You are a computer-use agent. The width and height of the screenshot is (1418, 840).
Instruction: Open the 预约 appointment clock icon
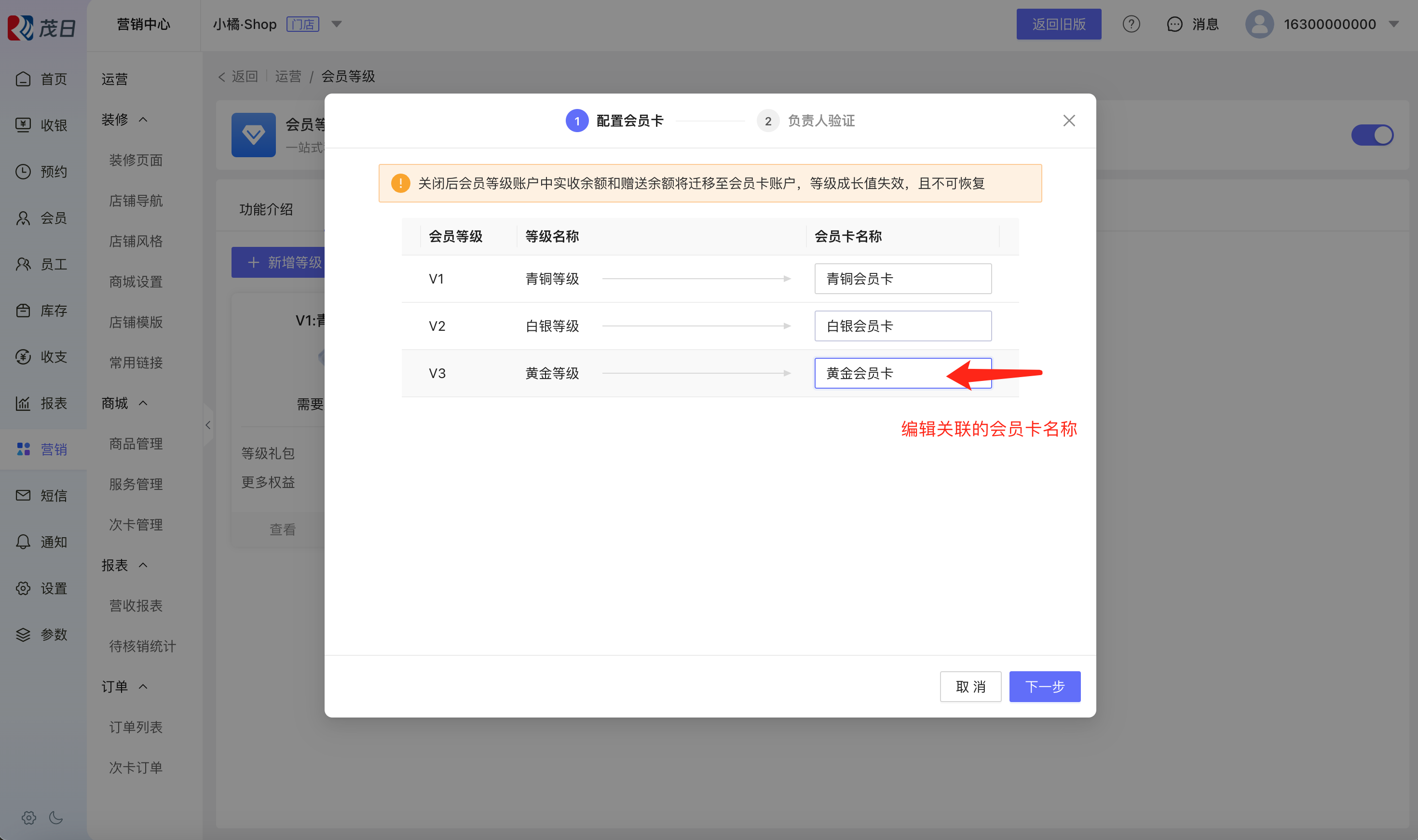(x=23, y=172)
